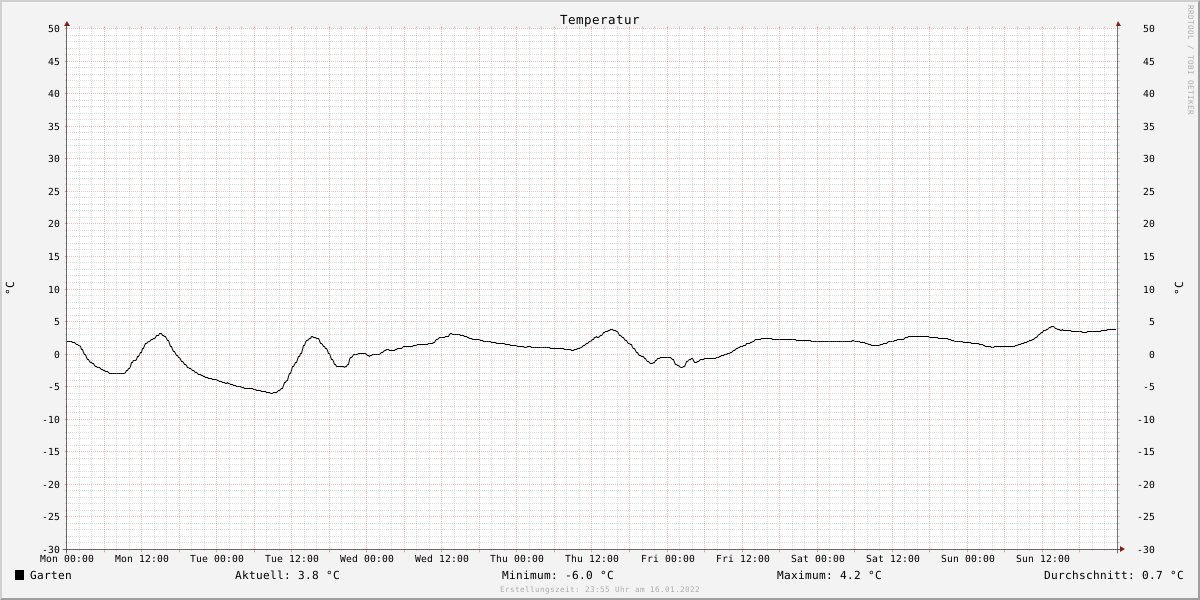Click the Tue 12:00 time axis label
This screenshot has width=1200, height=600.
pyautogui.click(x=292, y=559)
